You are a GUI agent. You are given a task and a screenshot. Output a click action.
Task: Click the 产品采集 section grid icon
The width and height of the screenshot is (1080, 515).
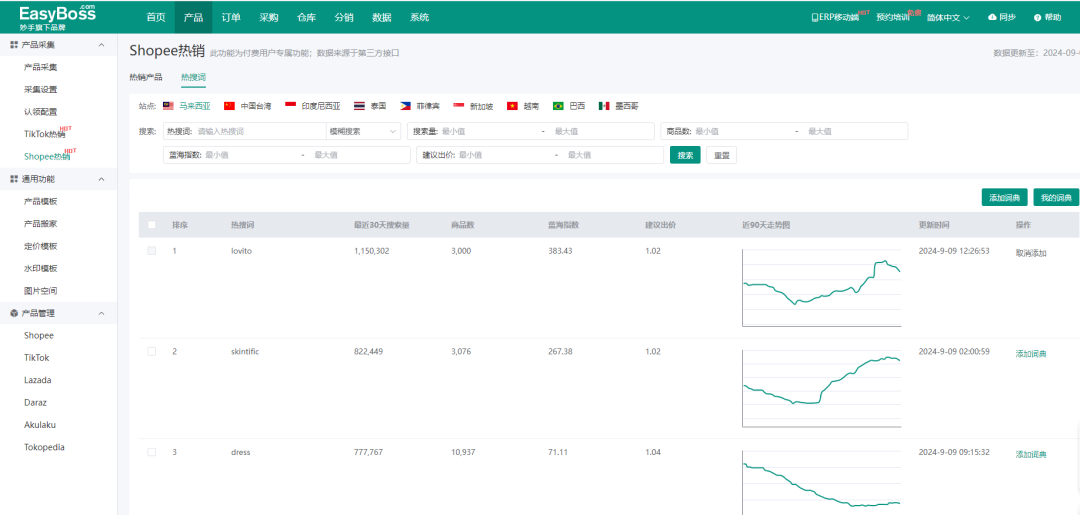14,45
